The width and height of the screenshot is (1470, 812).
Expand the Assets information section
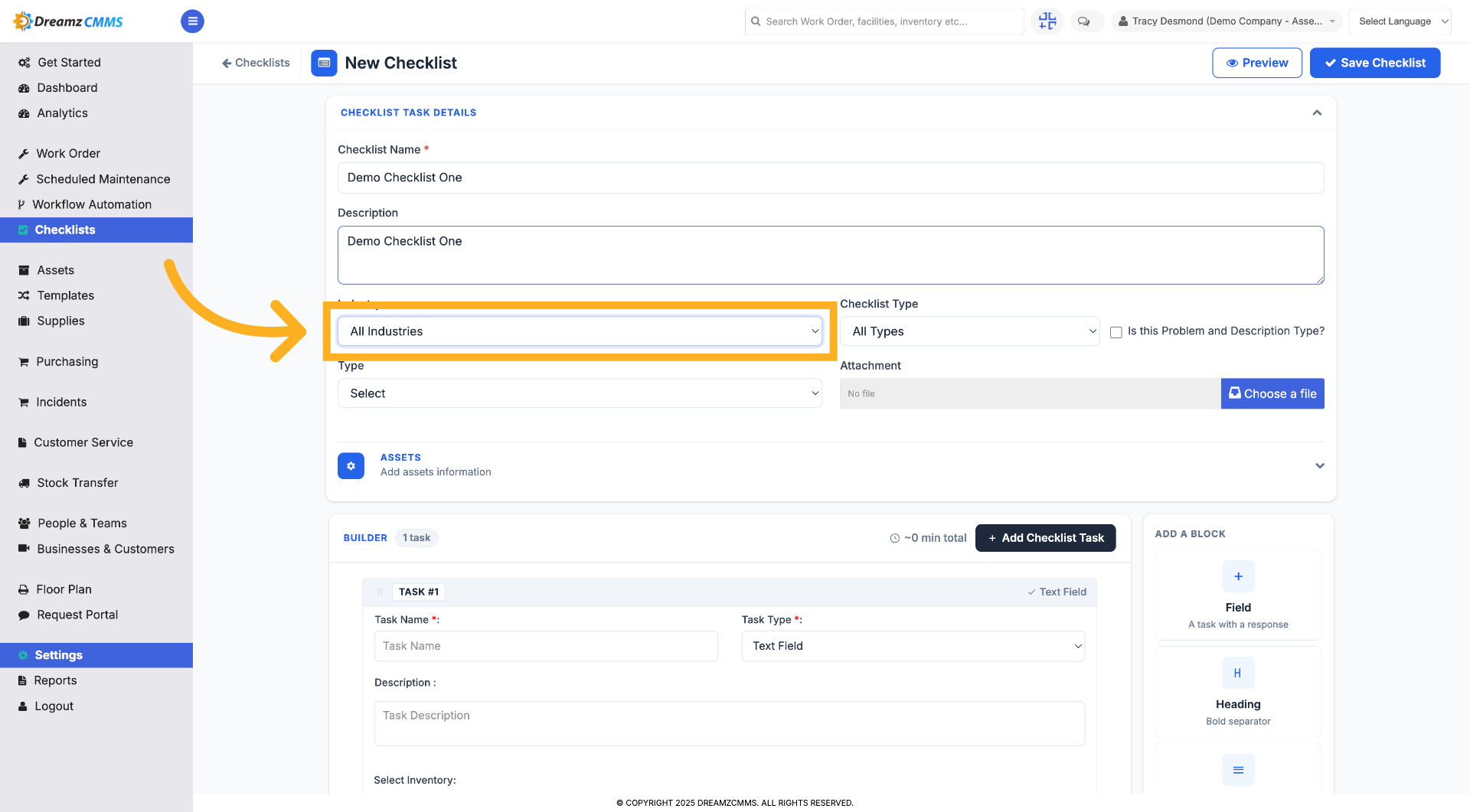pyautogui.click(x=1319, y=465)
